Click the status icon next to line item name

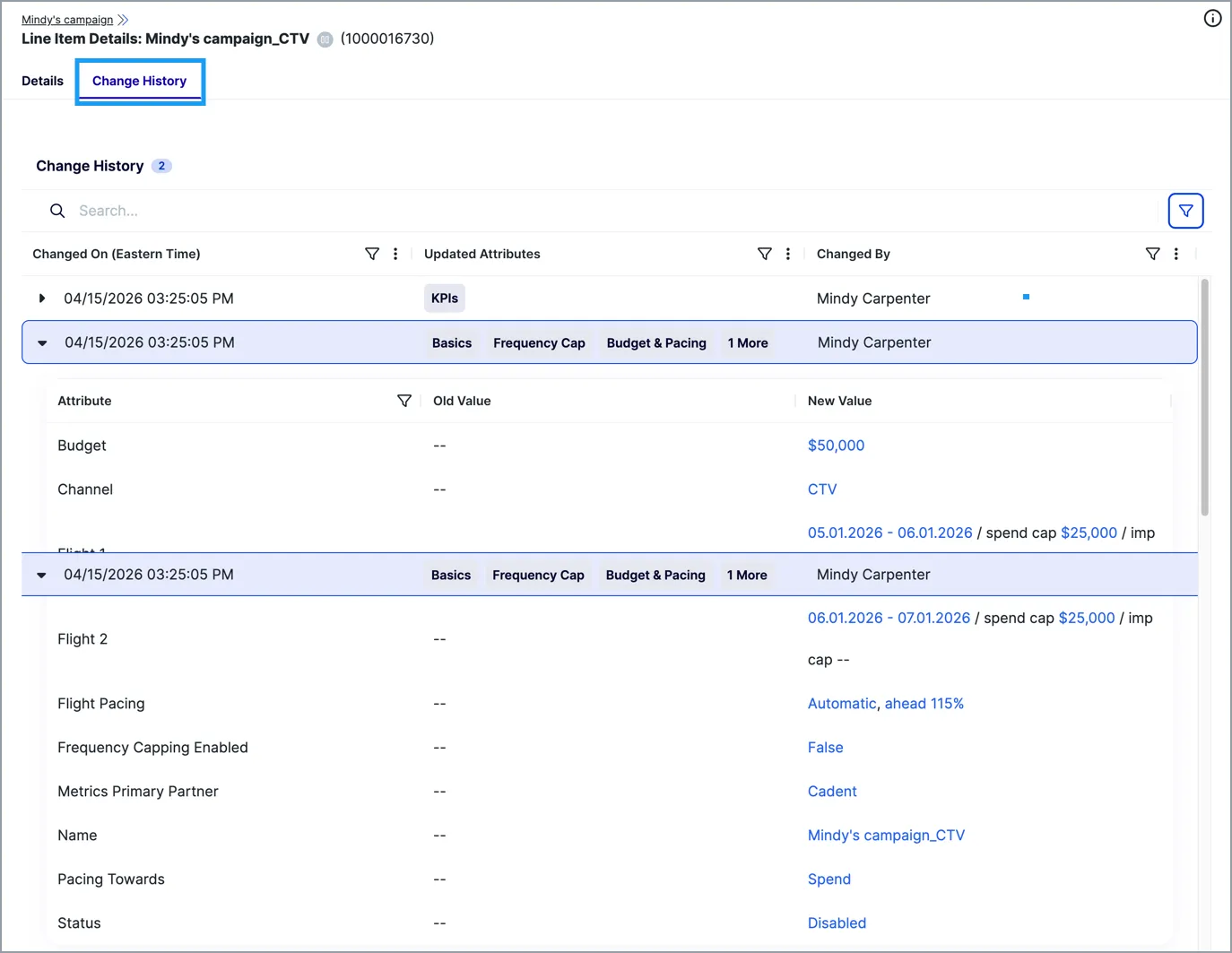[325, 39]
